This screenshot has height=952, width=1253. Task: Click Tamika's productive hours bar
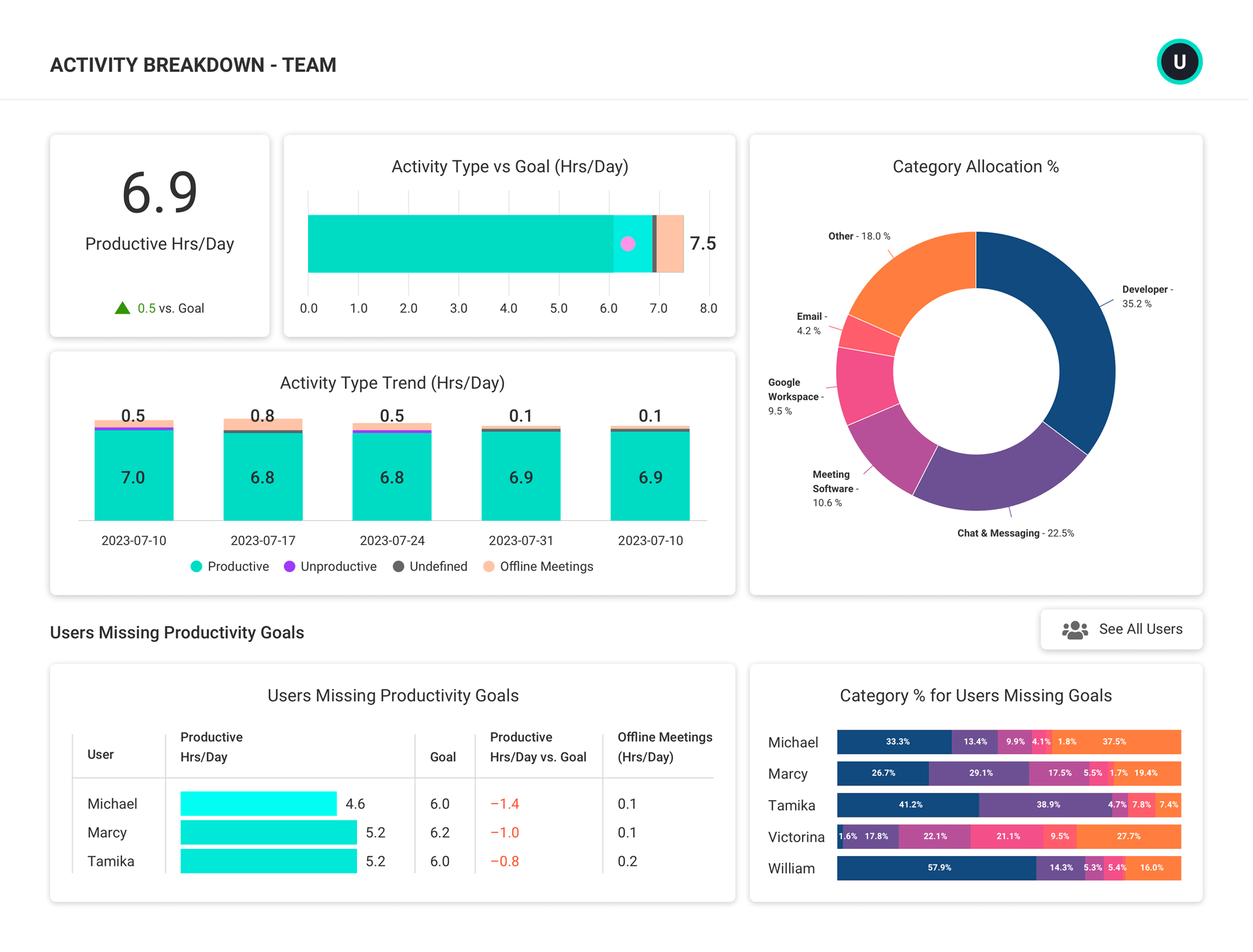(268, 861)
